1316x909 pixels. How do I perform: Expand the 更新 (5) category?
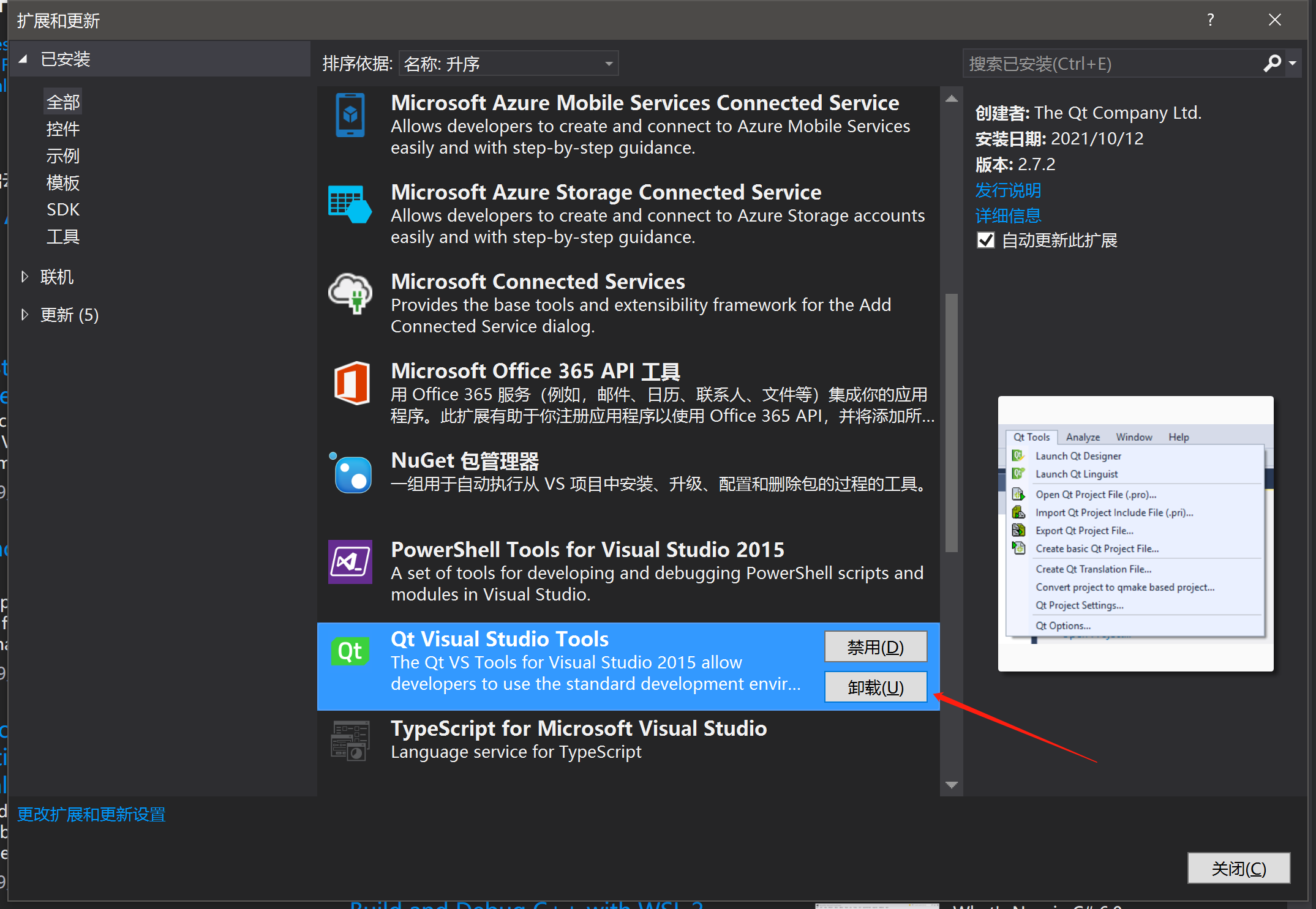pyautogui.click(x=24, y=315)
